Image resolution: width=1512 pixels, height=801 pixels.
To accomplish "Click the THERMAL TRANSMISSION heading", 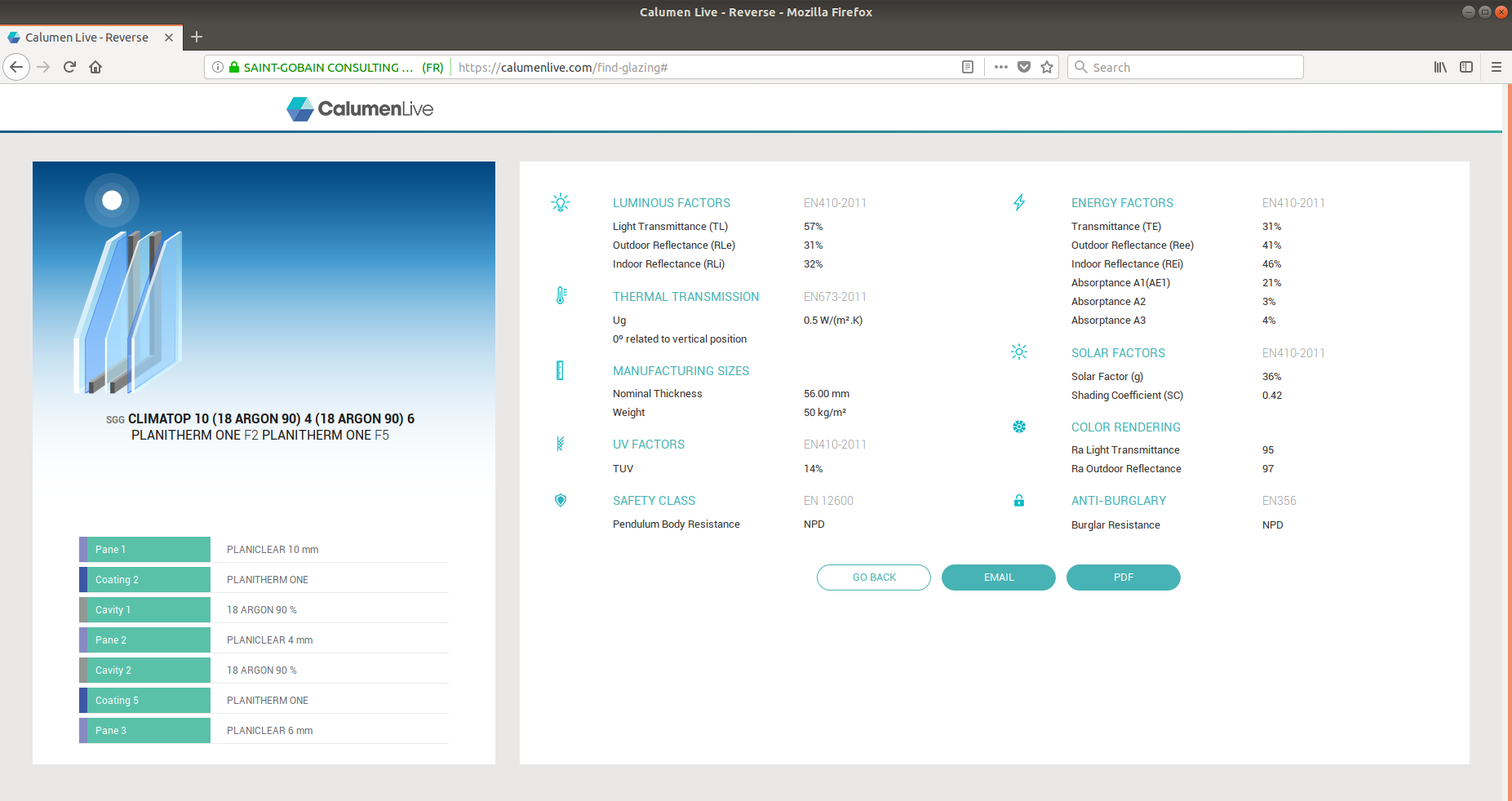I will [x=686, y=297].
